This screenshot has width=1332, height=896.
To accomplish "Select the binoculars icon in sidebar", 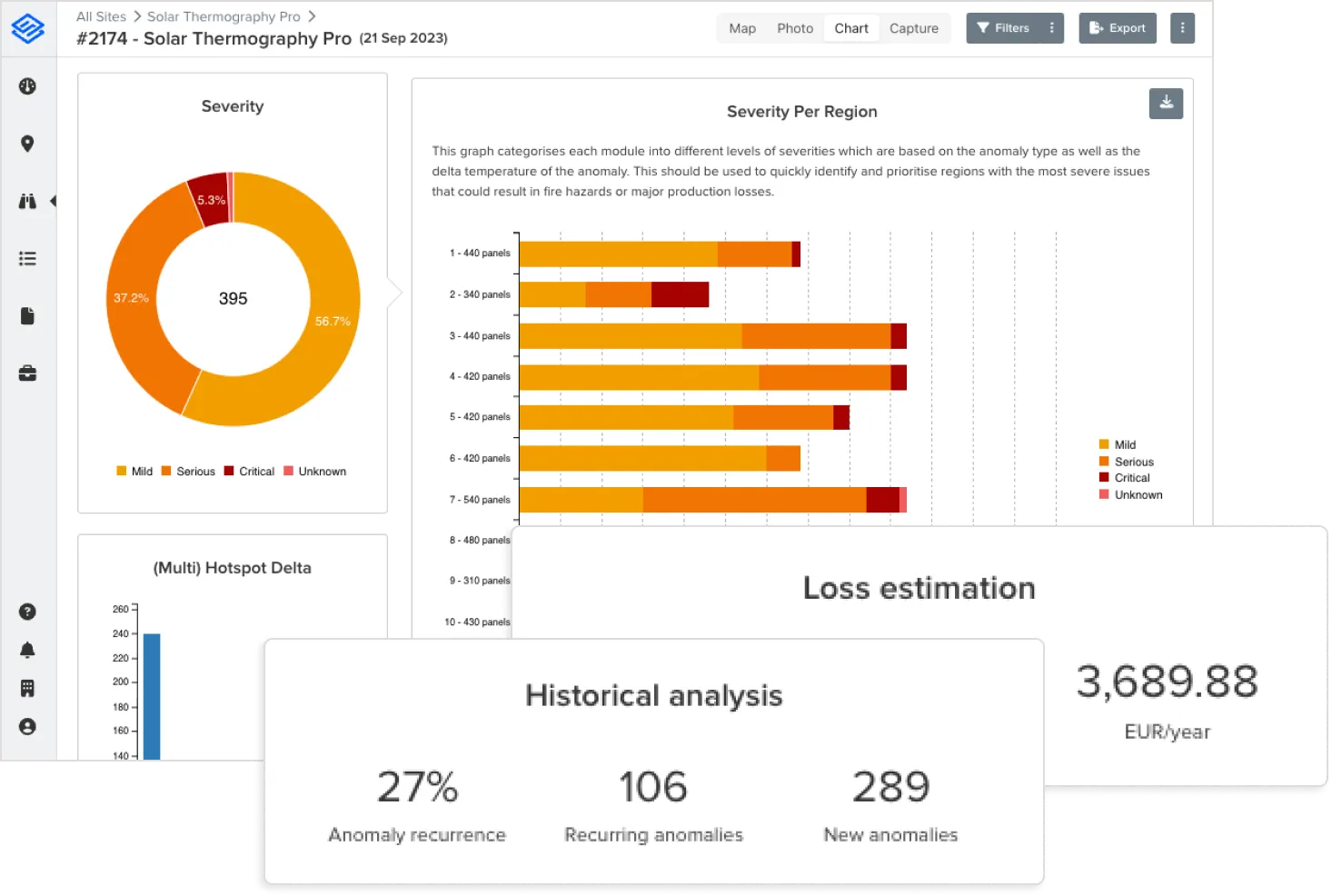I will [27, 201].
